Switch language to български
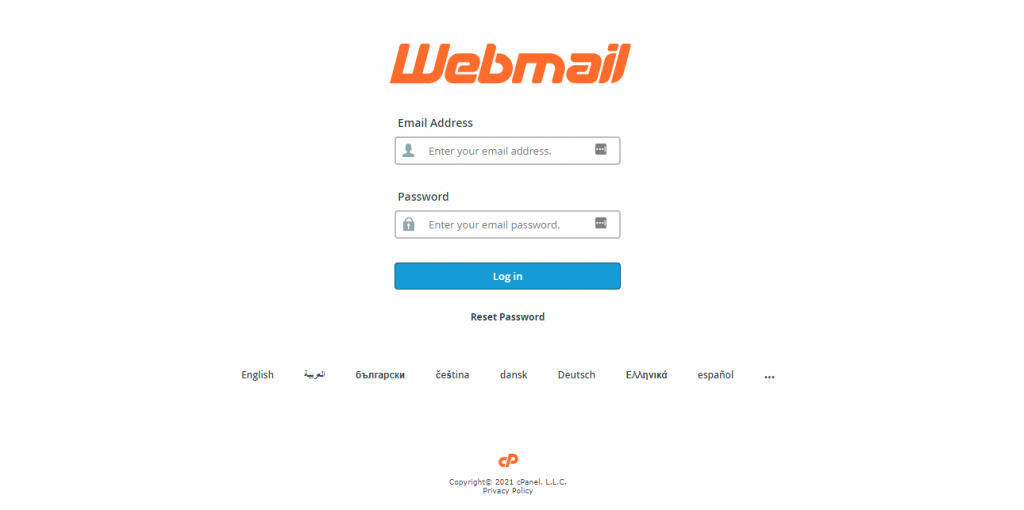Screen dimensions: 1024x510 tap(380, 375)
